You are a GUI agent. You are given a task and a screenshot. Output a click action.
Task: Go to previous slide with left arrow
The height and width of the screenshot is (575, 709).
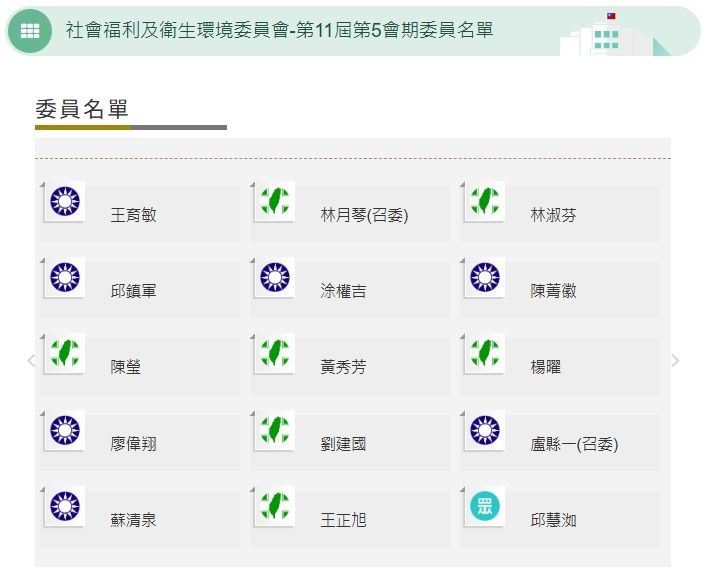(x=31, y=360)
